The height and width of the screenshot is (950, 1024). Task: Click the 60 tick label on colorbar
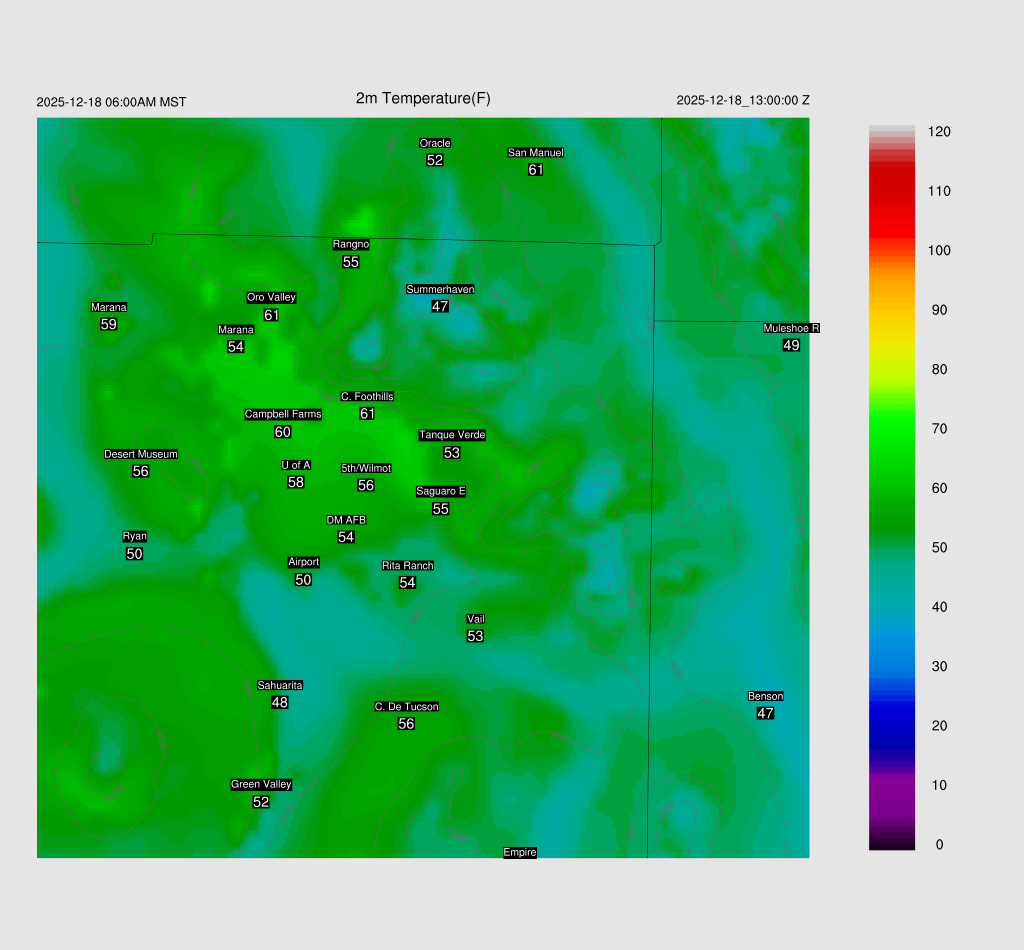[939, 488]
